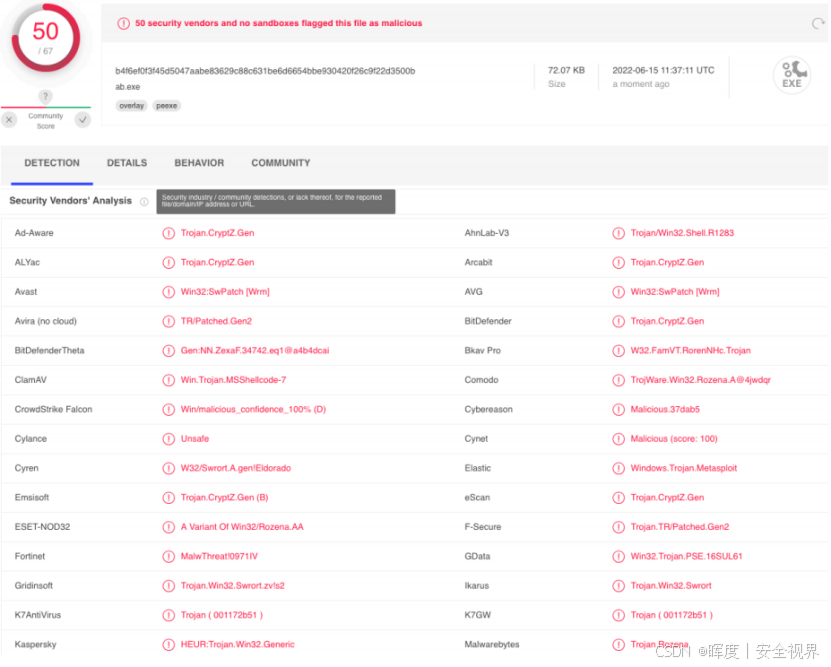Click the MalwThreat!0971IV result
The width and height of the screenshot is (831, 667).
point(219,557)
